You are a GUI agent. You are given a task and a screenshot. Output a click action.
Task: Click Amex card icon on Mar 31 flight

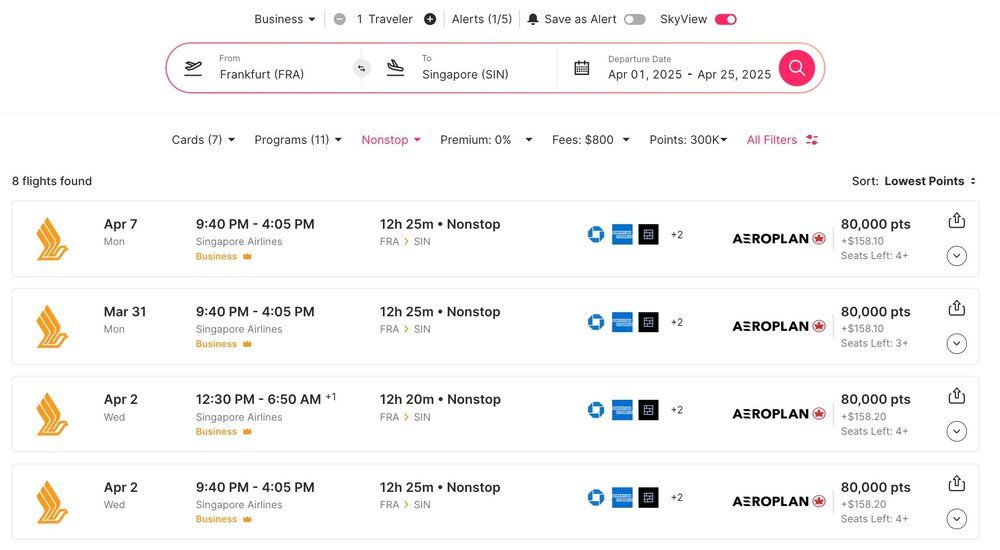(x=622, y=322)
